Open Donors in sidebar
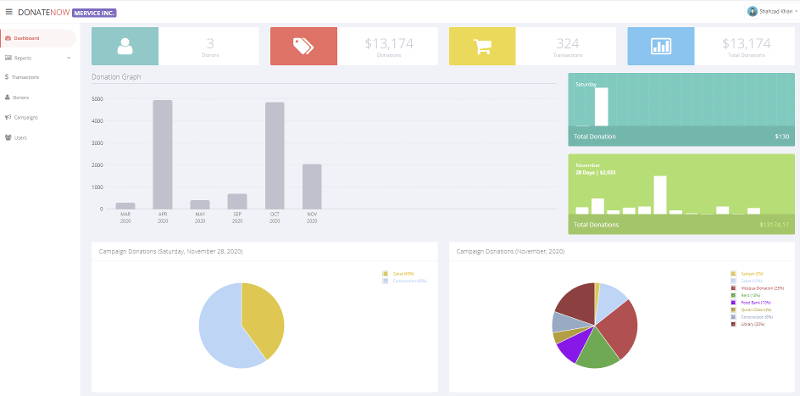Image resolution: width=800 pixels, height=396 pixels. [38, 97]
